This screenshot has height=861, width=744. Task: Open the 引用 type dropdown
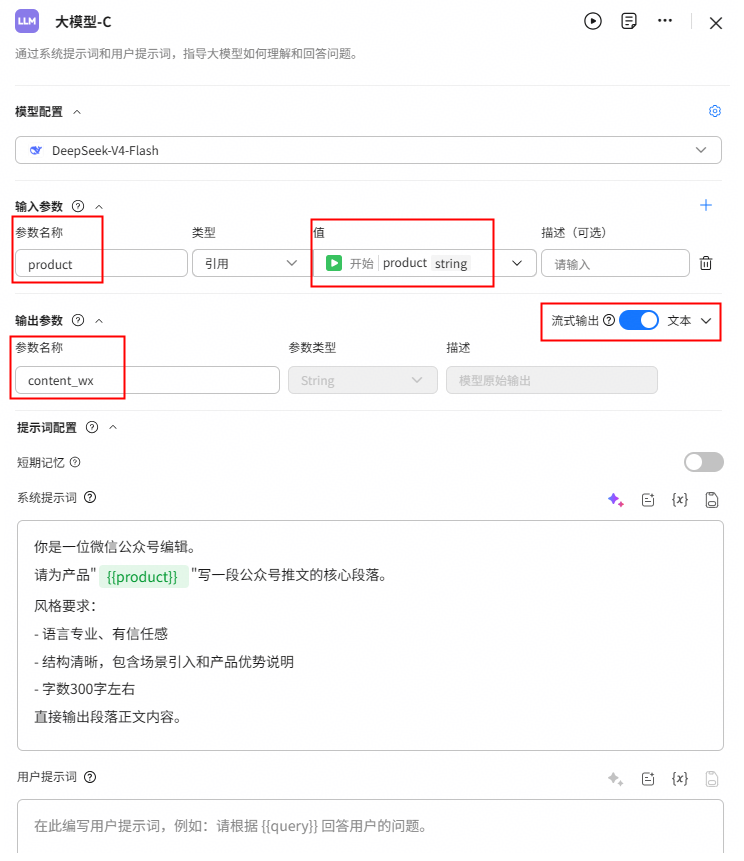click(x=251, y=264)
